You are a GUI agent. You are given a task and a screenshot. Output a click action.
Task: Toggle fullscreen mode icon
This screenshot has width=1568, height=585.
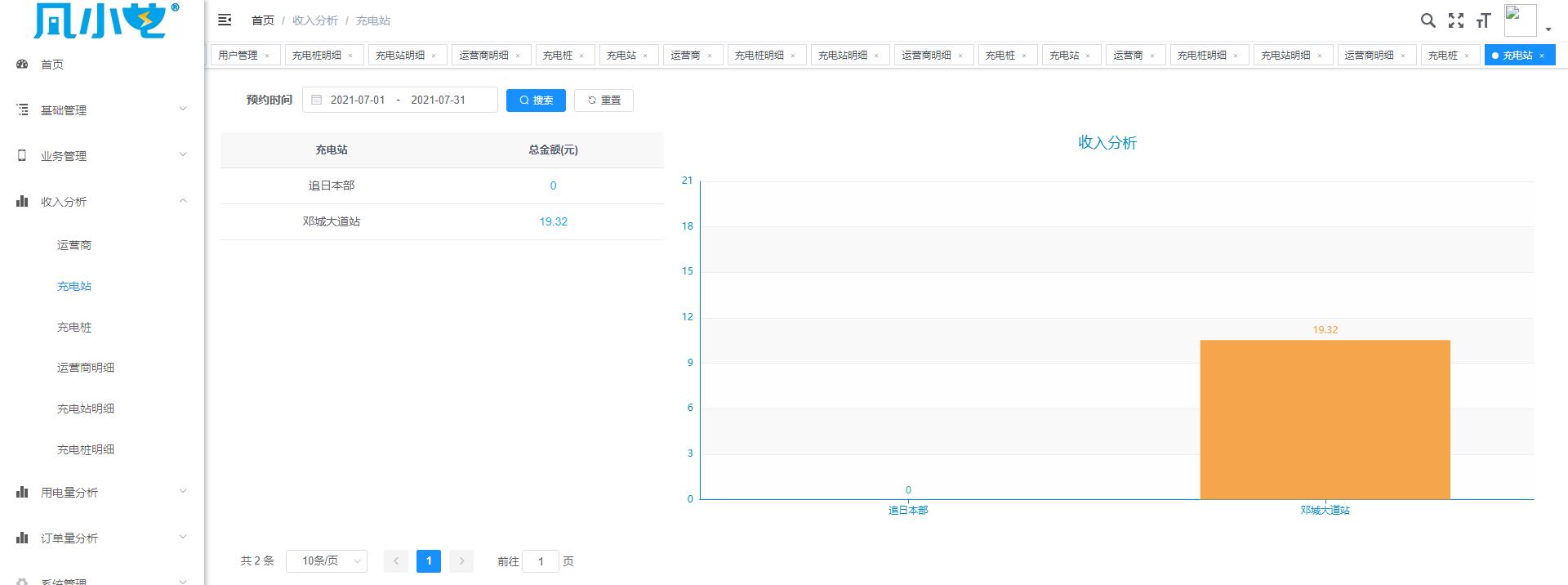tap(1455, 20)
